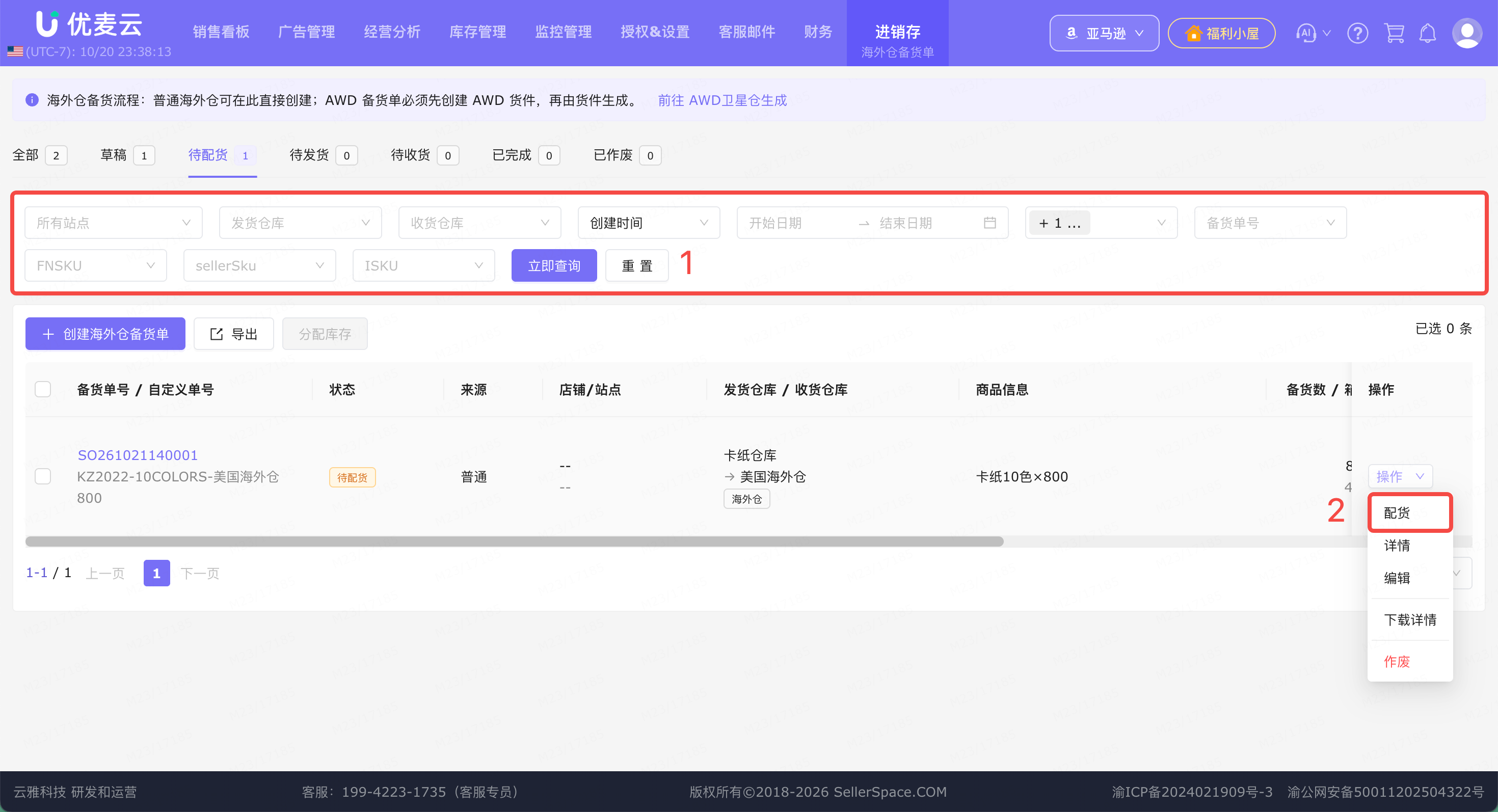
Task: Click the 导出 export button
Action: [234, 334]
